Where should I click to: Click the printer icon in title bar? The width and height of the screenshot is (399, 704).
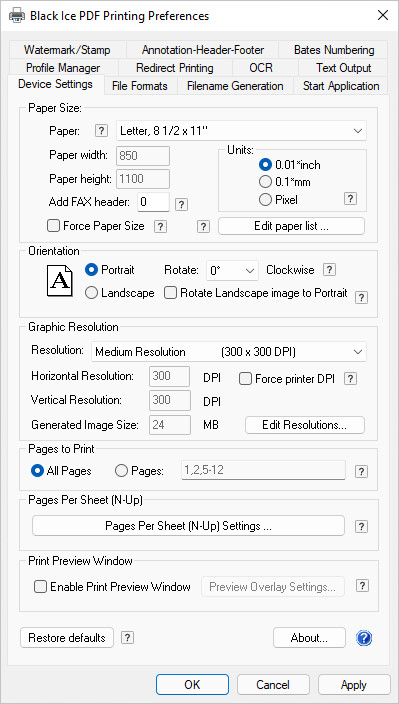17,16
